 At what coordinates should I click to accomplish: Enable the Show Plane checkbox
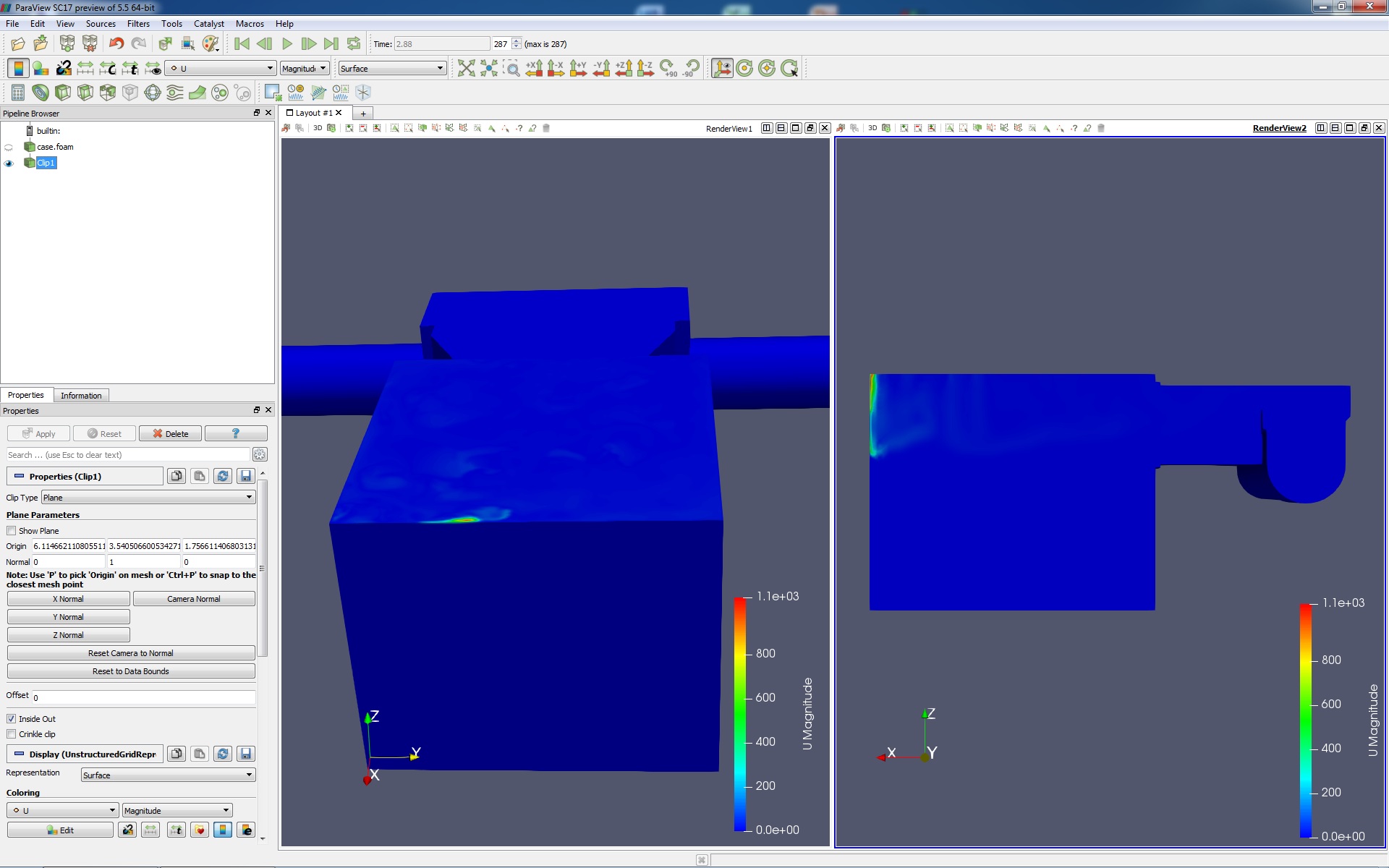[x=12, y=530]
